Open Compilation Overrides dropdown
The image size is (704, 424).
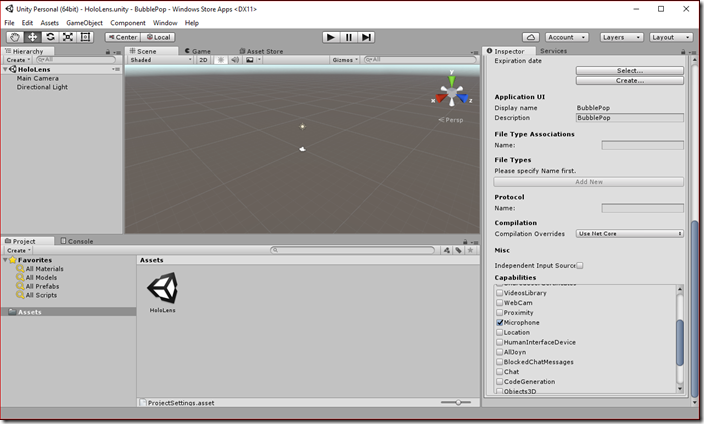[629, 234]
